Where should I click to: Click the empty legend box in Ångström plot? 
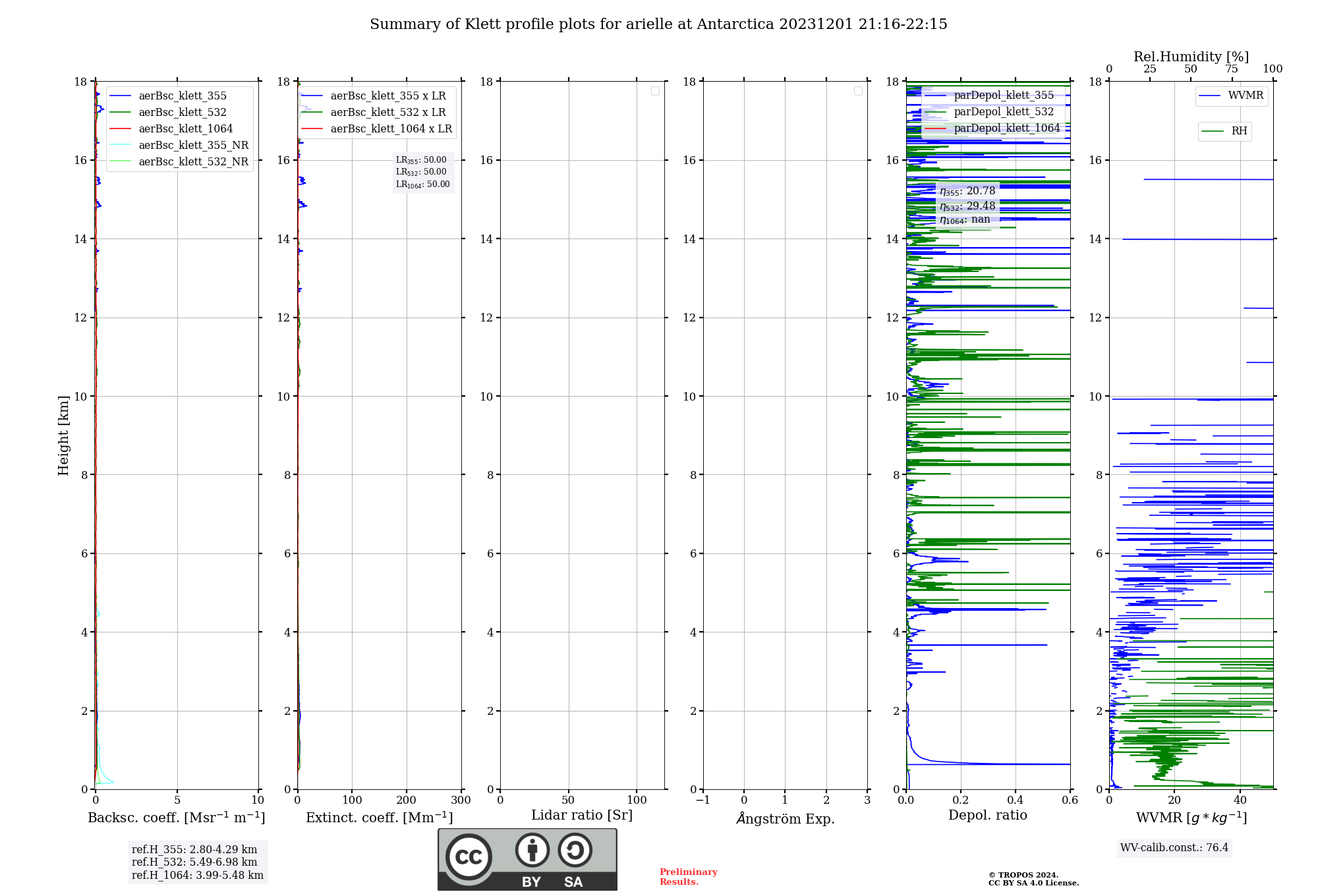click(858, 91)
